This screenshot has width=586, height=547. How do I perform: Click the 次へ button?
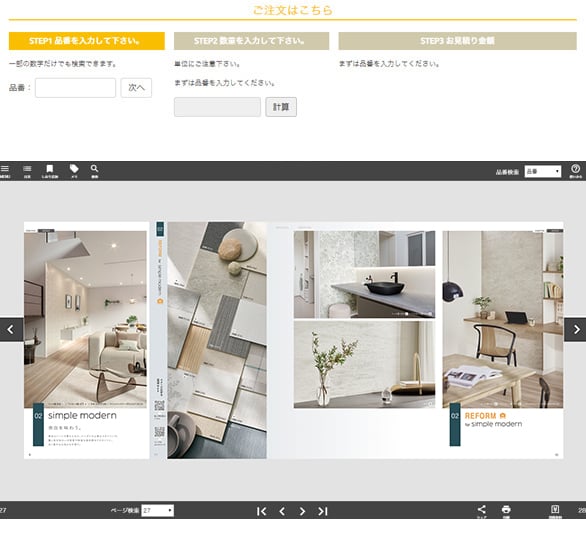click(136, 88)
